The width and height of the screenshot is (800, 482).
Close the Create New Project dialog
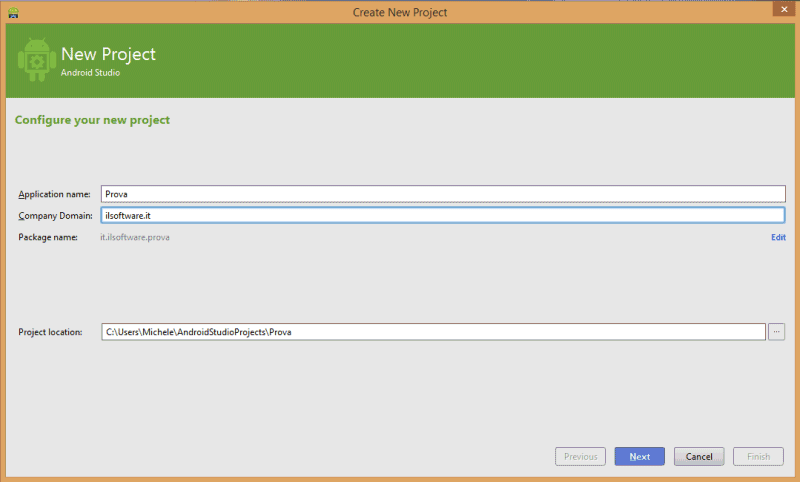pos(784,9)
